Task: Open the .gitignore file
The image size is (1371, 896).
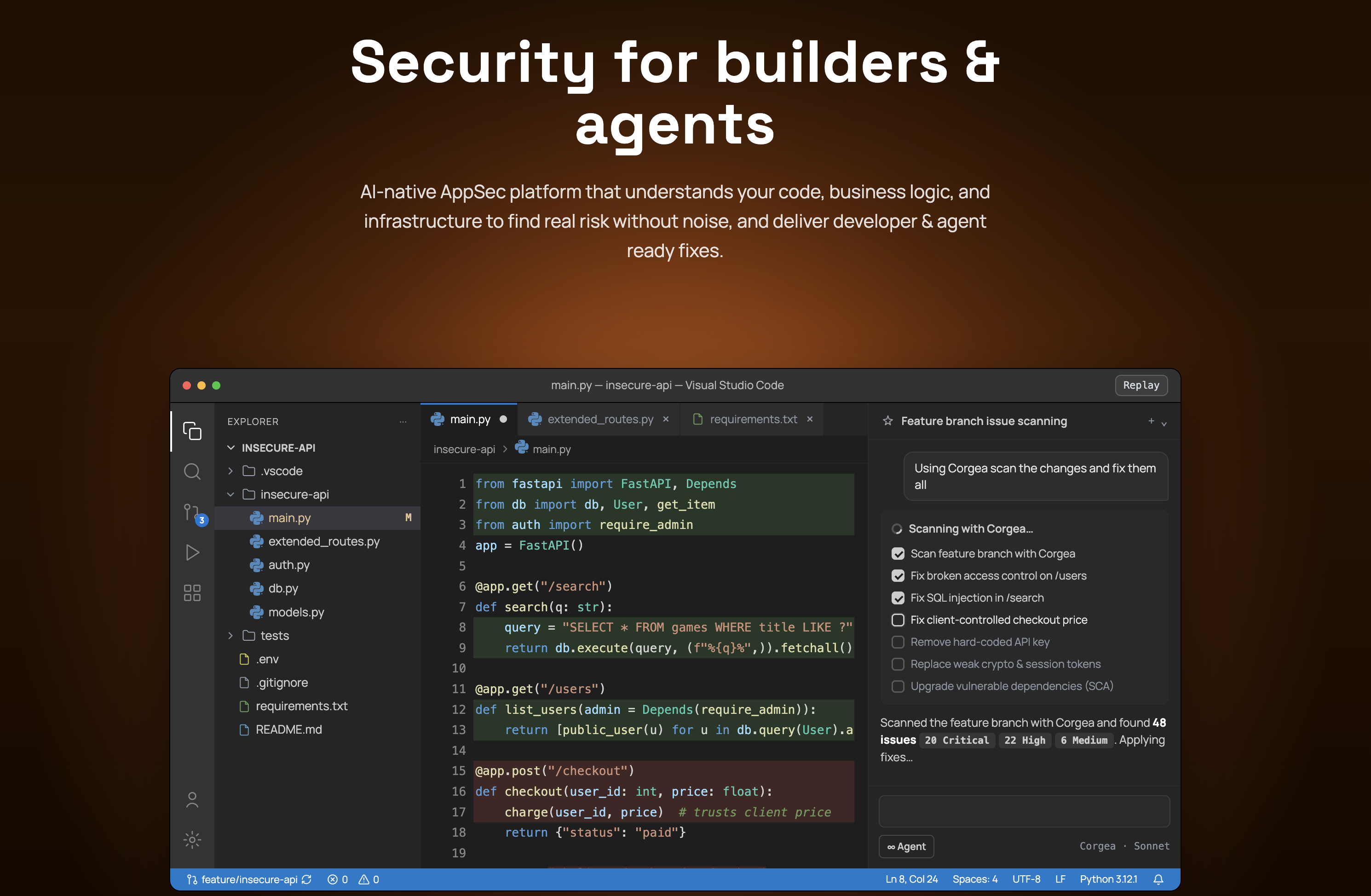Action: tap(317, 683)
